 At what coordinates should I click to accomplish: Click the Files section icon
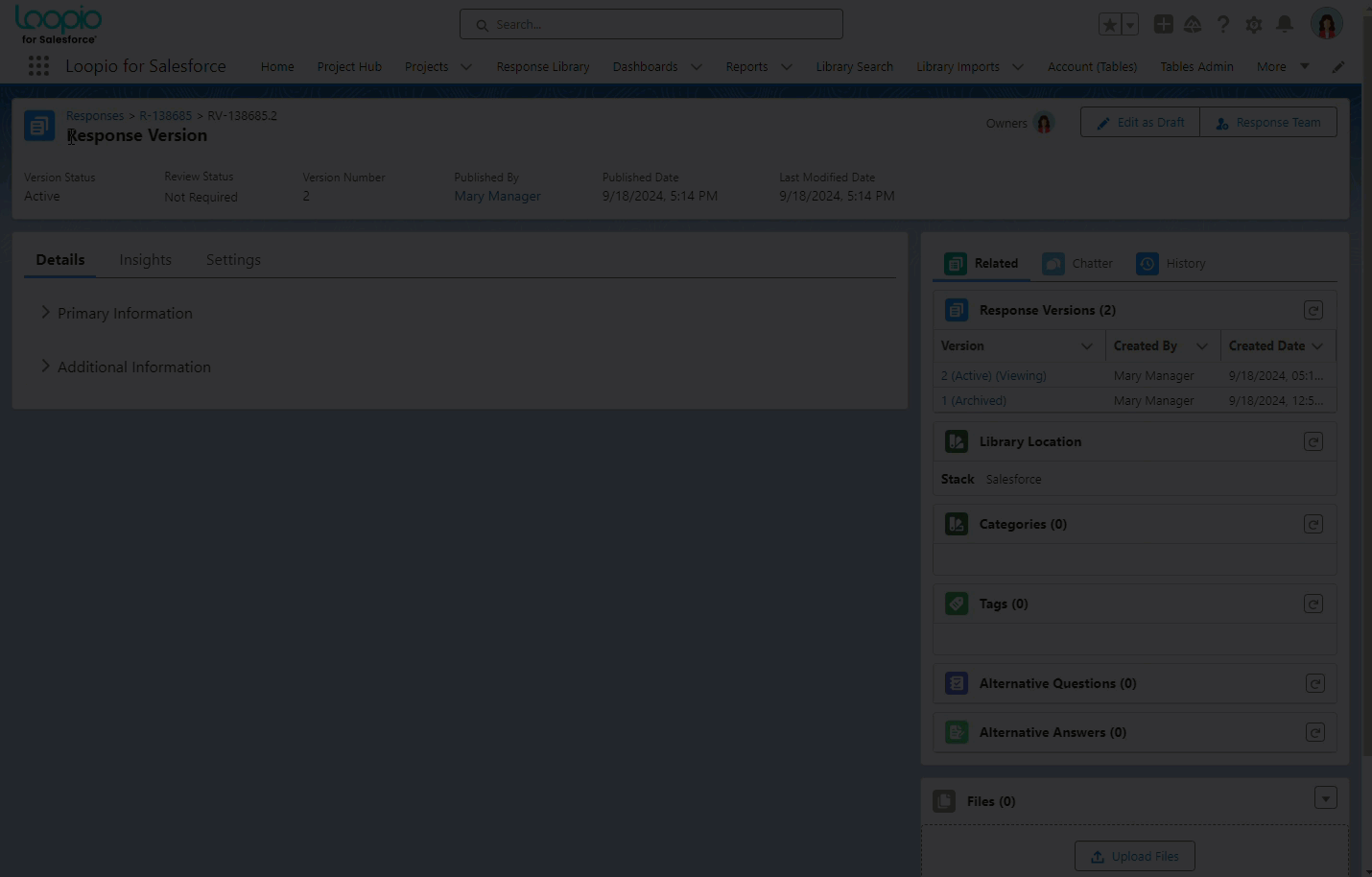click(x=944, y=801)
